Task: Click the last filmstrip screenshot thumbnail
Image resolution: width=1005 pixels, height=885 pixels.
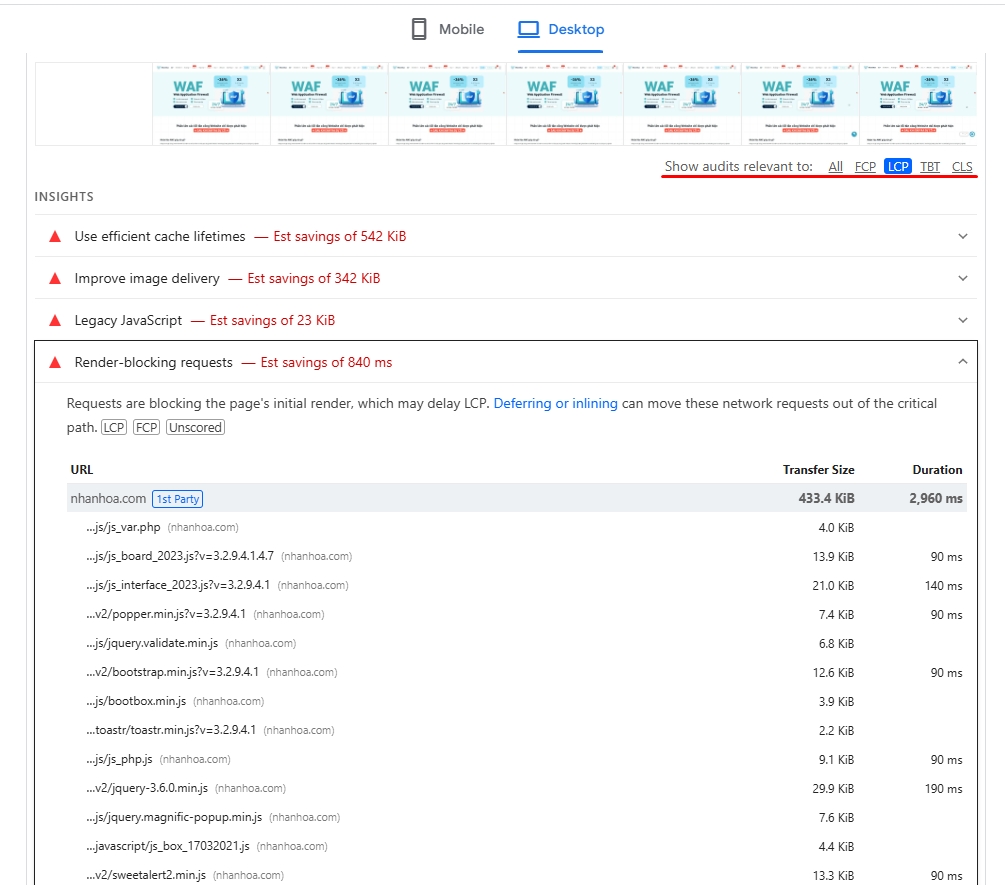Action: pyautogui.click(x=918, y=104)
